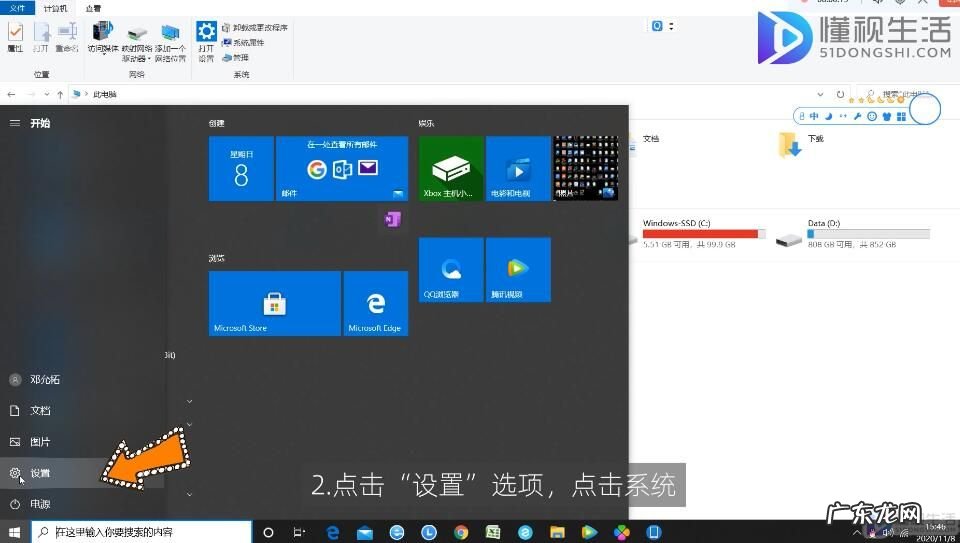Switch to 文件 File tab in Explorer
This screenshot has width=960, height=543.
click(18, 8)
